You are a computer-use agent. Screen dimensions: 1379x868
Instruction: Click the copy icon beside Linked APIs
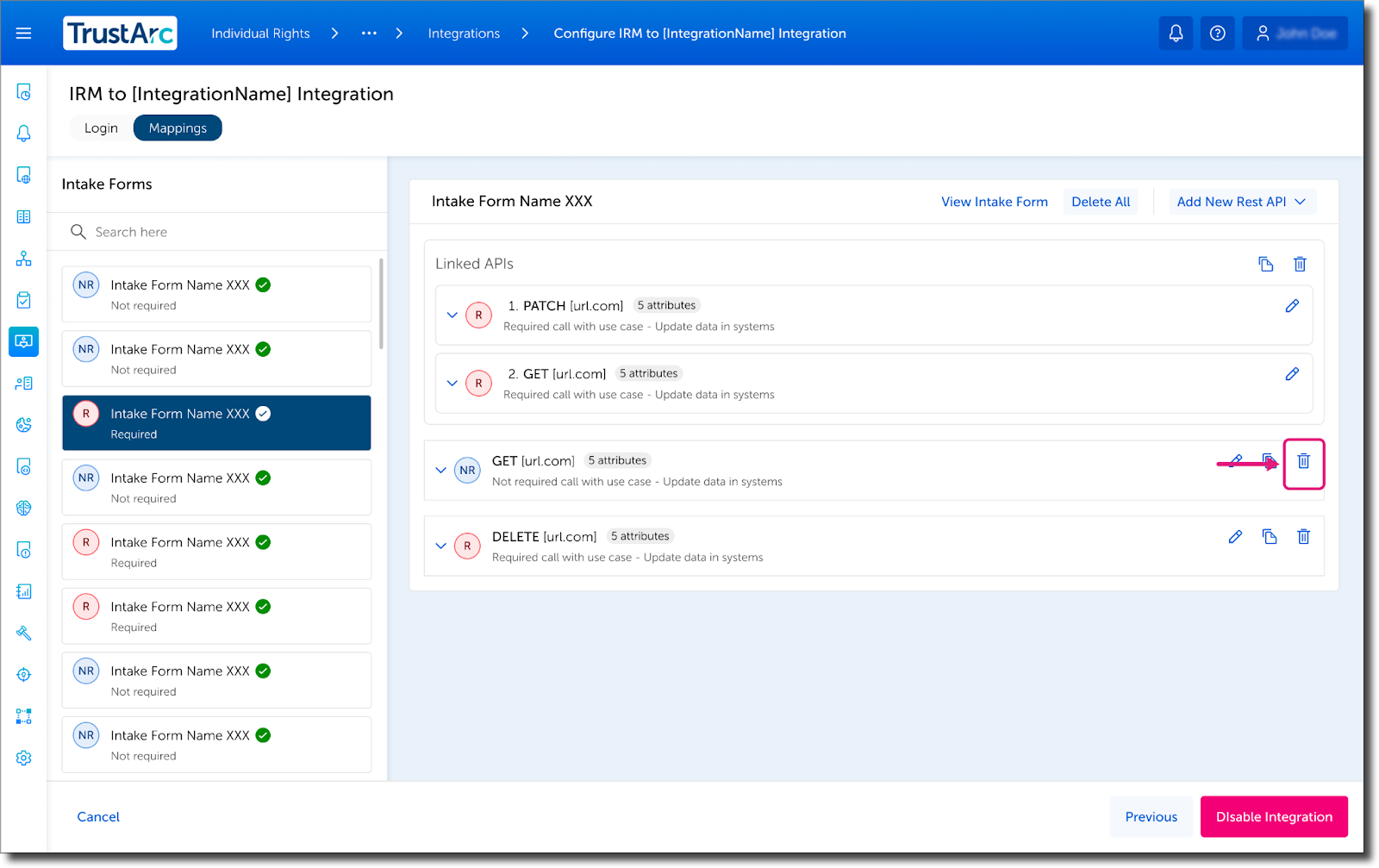(1265, 264)
